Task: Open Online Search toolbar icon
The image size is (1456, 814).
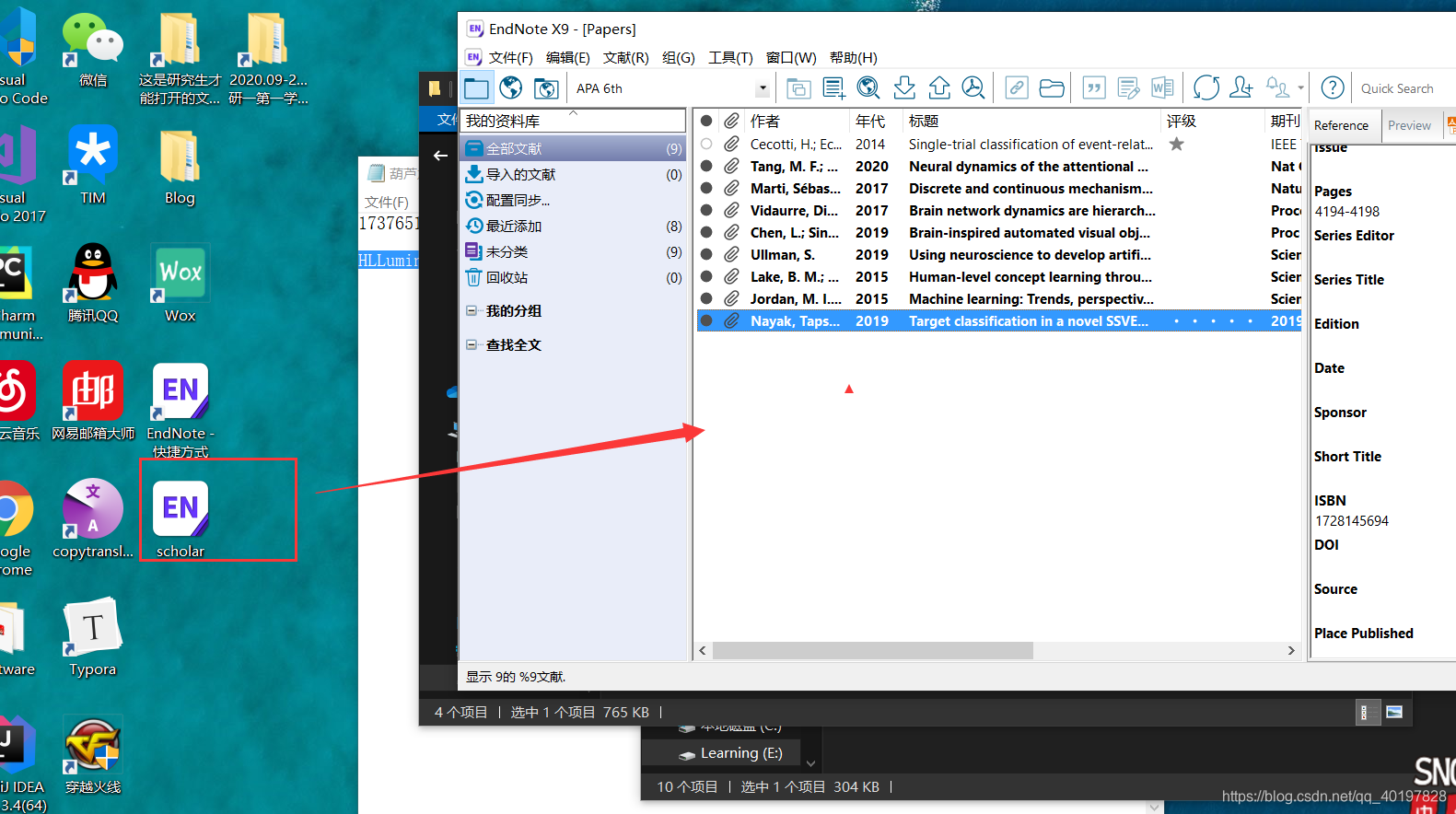Action: [x=868, y=88]
